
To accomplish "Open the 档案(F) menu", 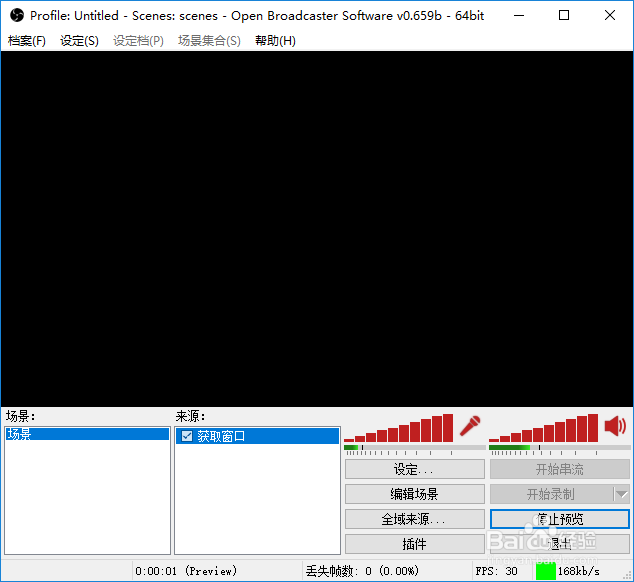I will (27, 41).
